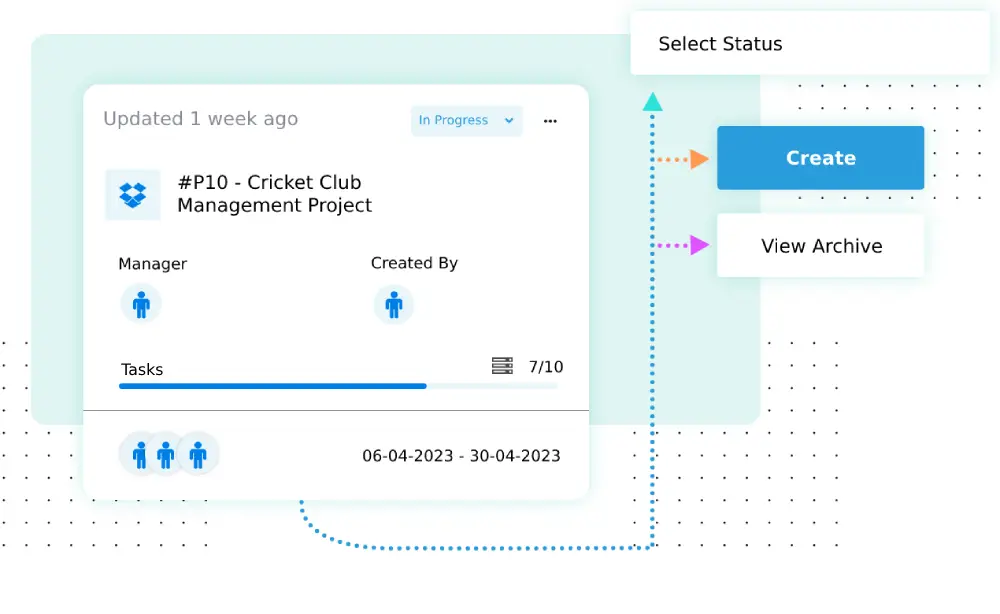This screenshot has height=614, width=1000.
Task: Click the Dropbox project icon
Action: pos(132,194)
